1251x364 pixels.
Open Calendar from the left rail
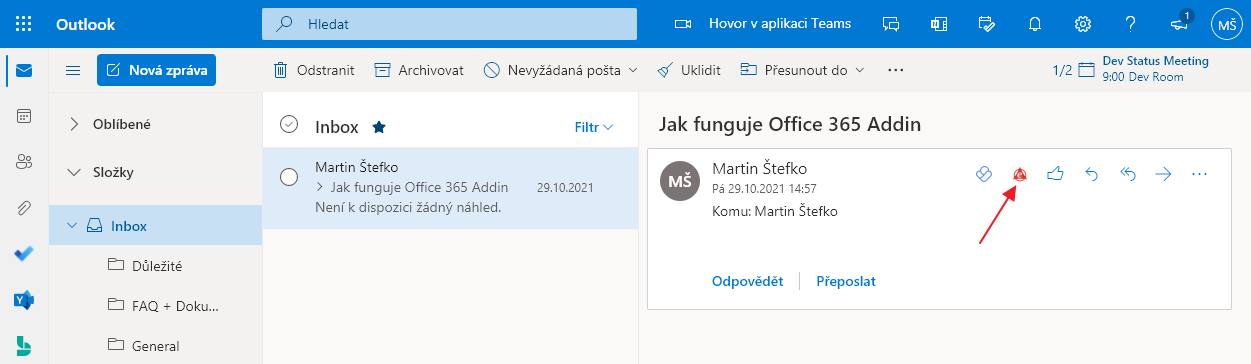tap(24, 116)
